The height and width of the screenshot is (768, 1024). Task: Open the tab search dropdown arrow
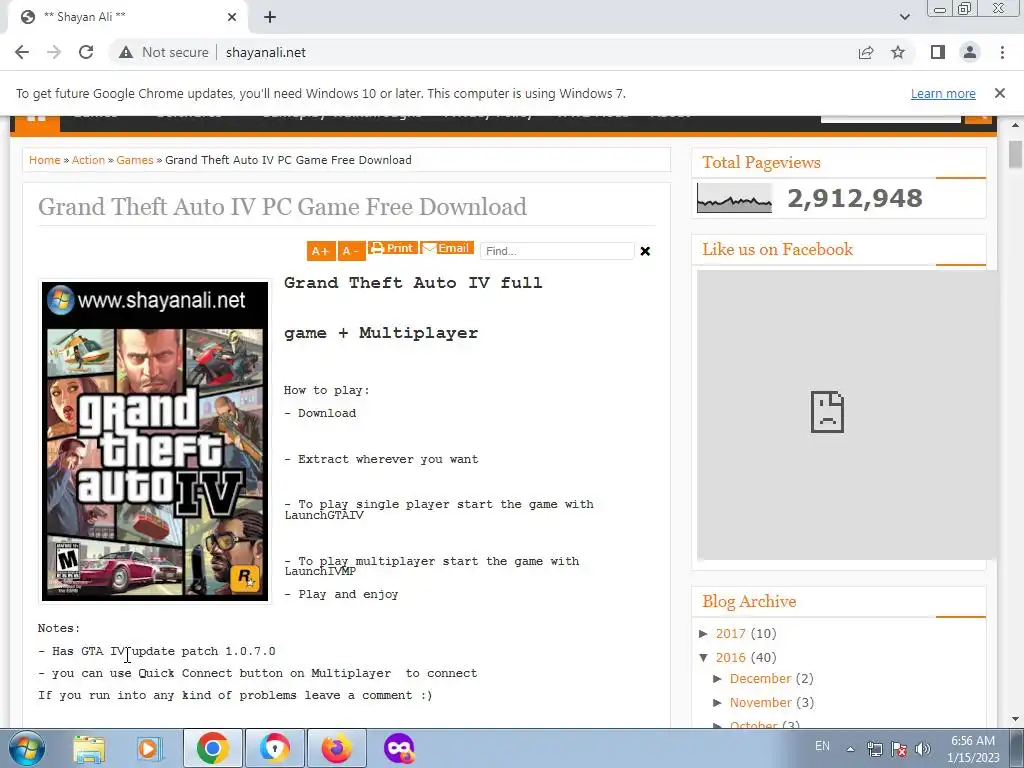click(904, 17)
